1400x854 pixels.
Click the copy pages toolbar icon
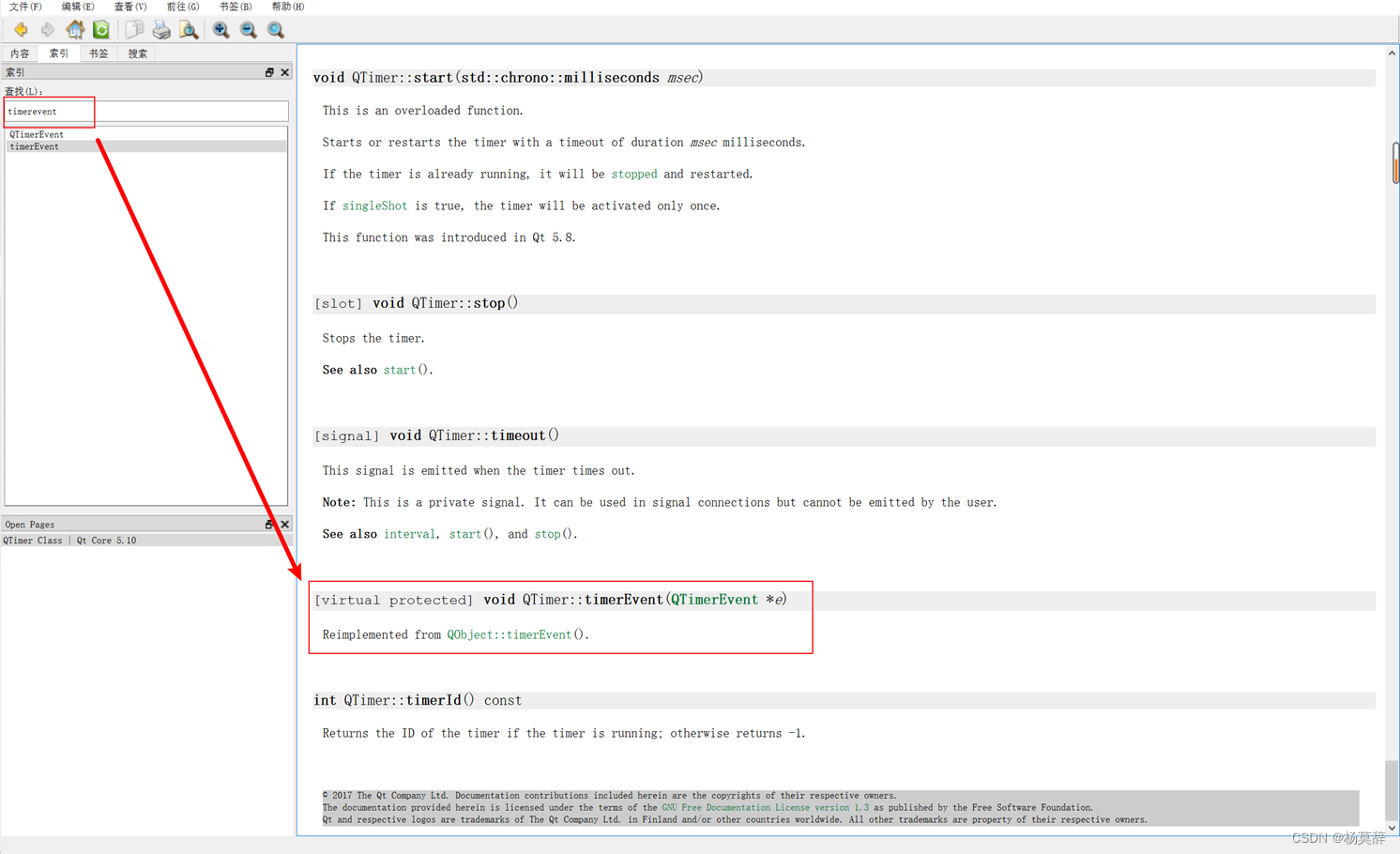tap(134, 30)
